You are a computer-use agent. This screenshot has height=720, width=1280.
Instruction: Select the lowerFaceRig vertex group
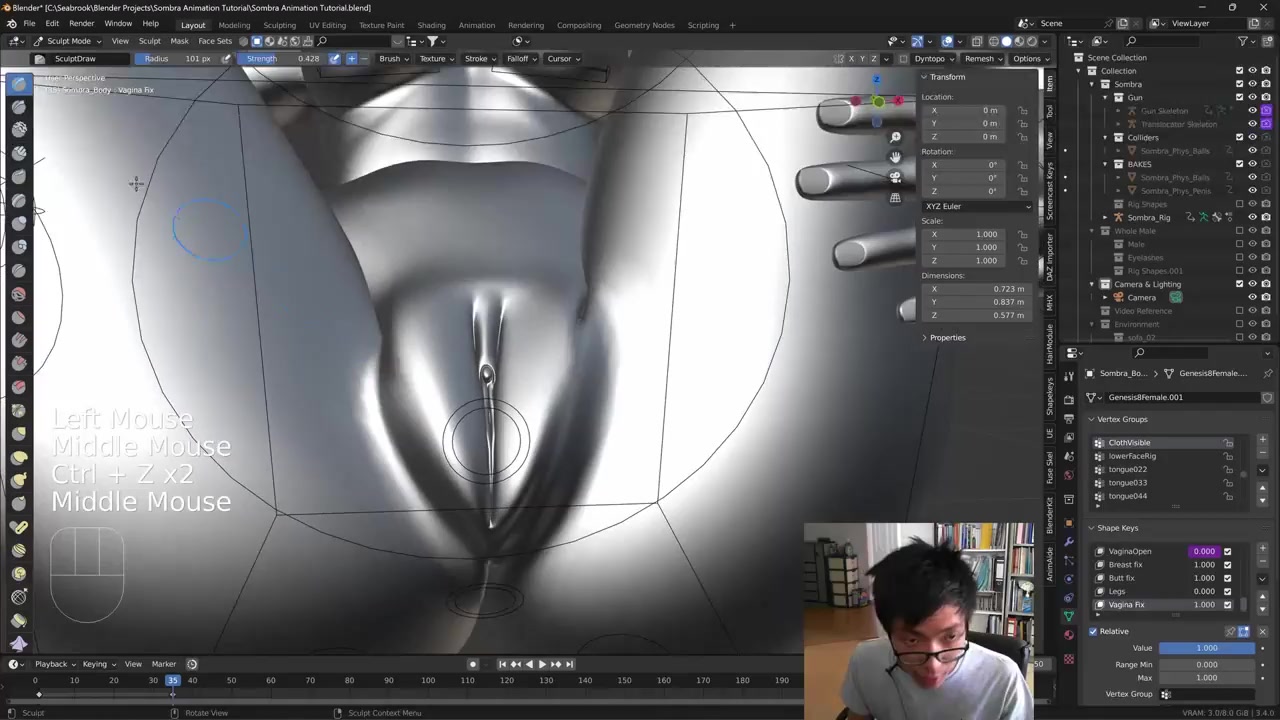[x=1132, y=456]
